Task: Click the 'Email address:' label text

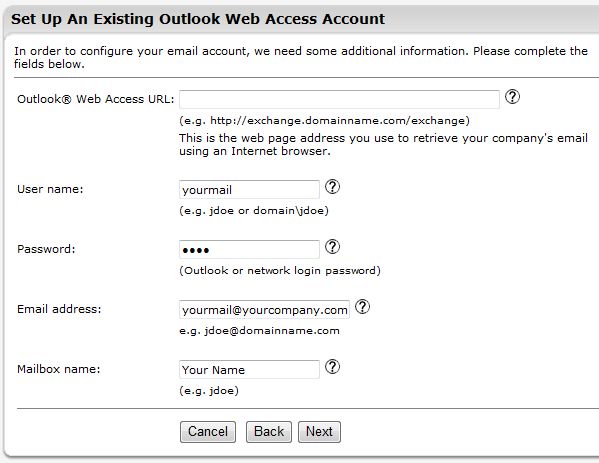Action: tap(59, 309)
